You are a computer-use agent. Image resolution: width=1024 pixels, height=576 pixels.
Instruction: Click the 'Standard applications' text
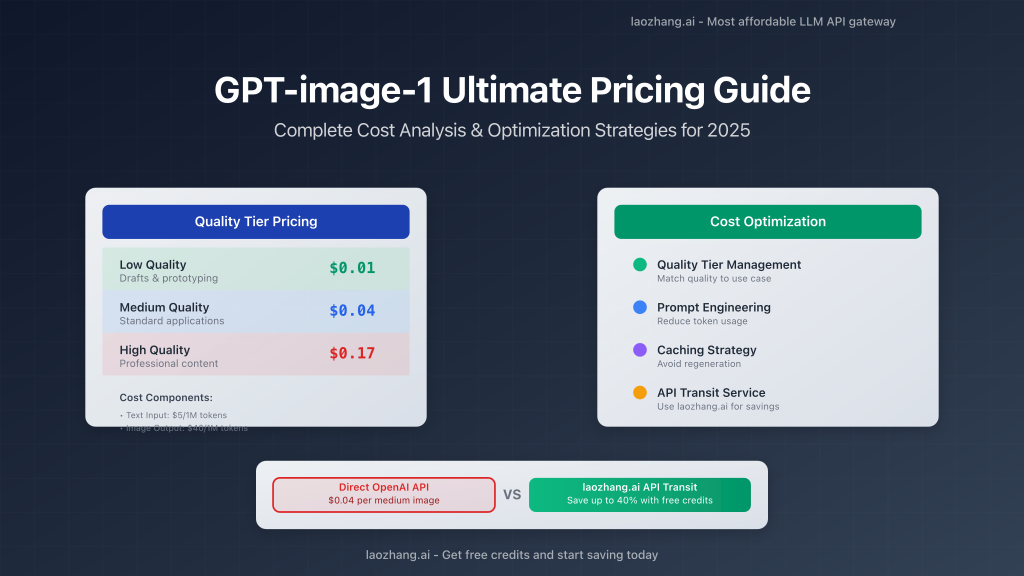point(172,321)
